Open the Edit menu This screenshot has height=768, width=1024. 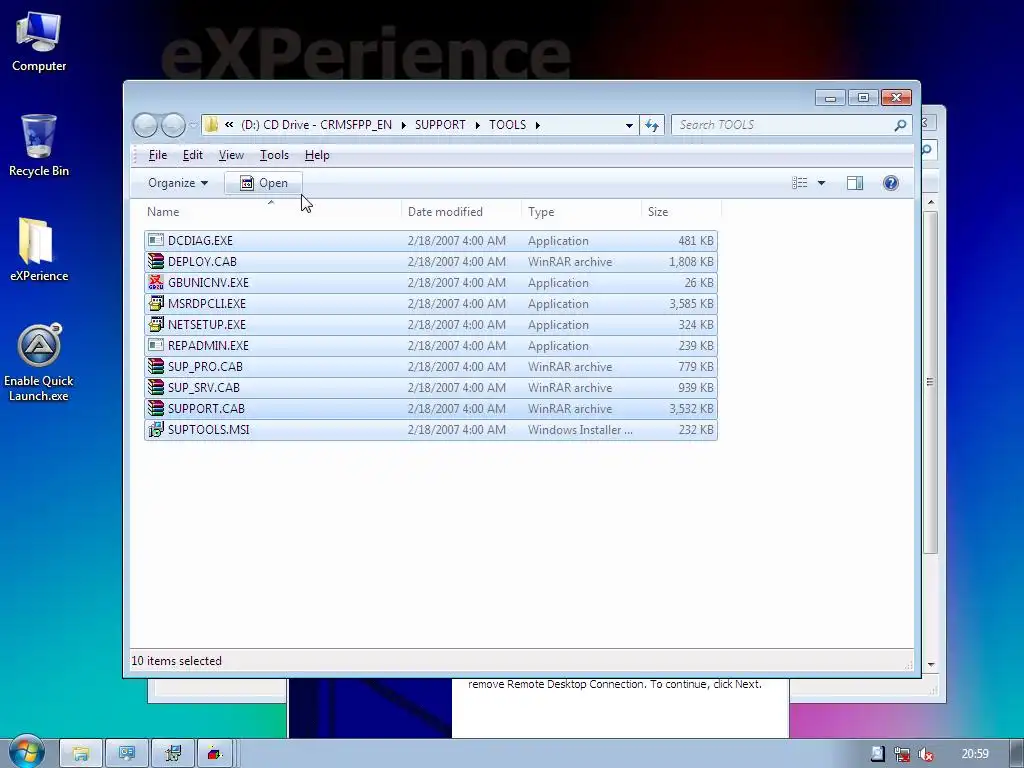point(192,155)
